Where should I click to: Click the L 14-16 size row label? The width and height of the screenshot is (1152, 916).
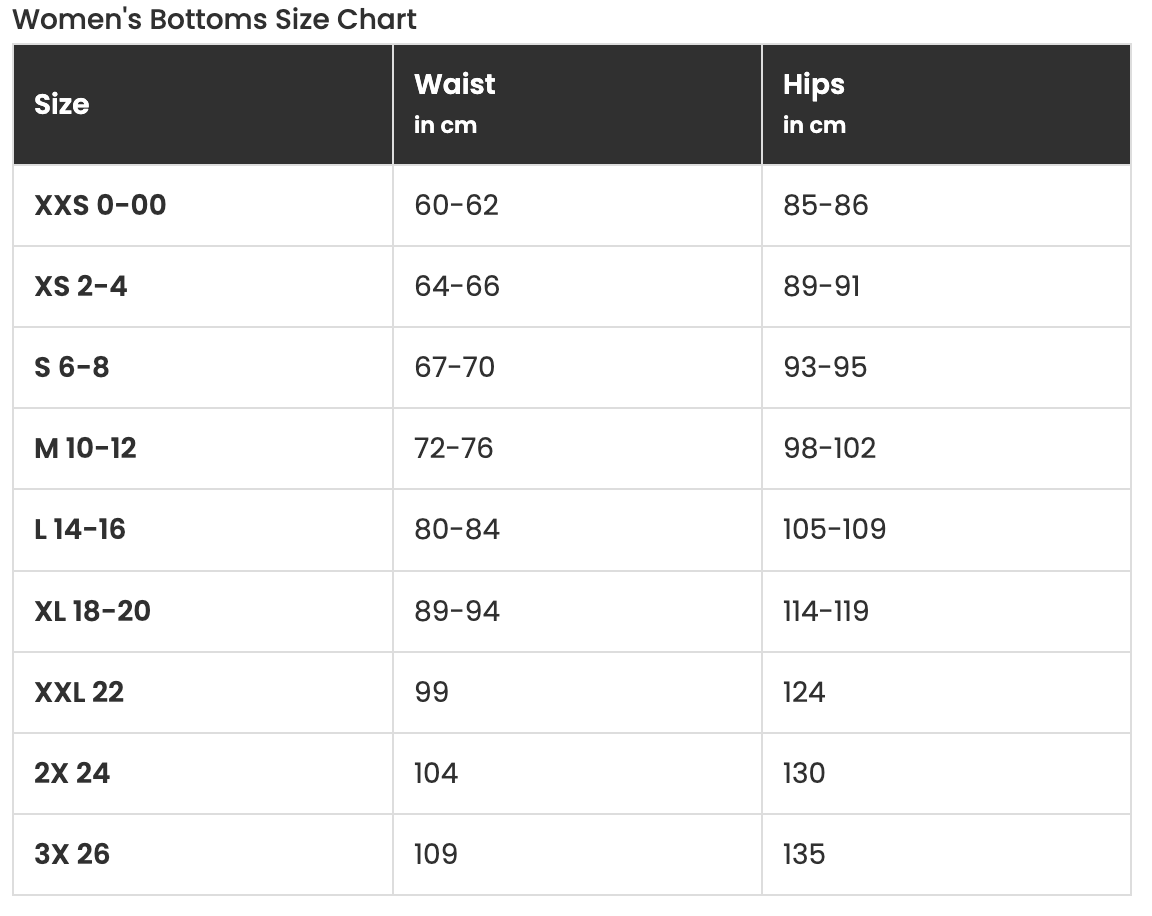point(80,529)
